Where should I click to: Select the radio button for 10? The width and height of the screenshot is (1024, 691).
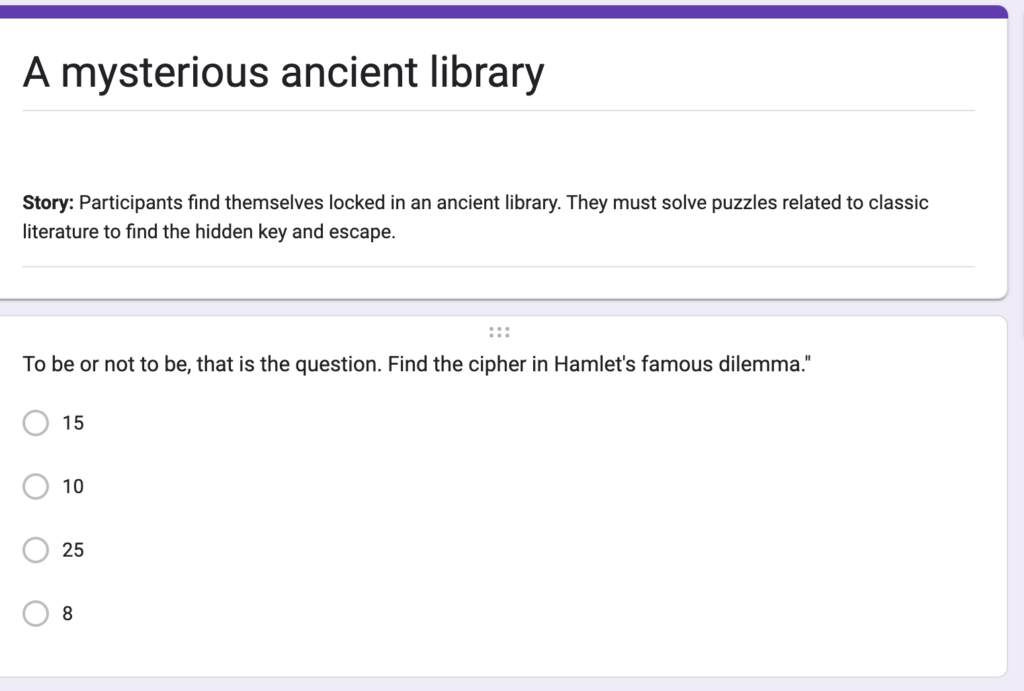coord(35,486)
